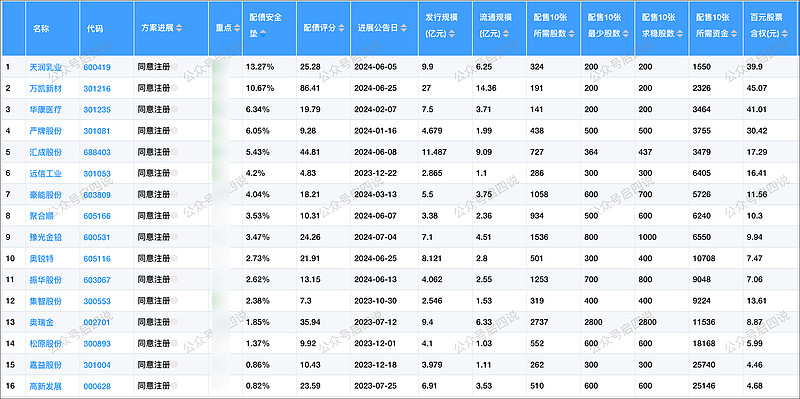Click stock code 600531

[97, 237]
